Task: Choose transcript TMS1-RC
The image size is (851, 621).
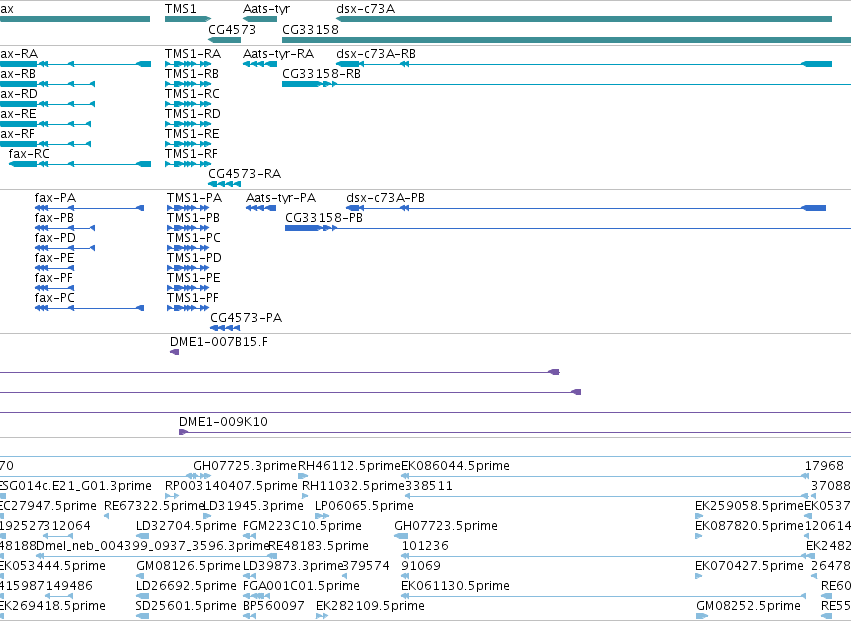Action: tap(192, 94)
